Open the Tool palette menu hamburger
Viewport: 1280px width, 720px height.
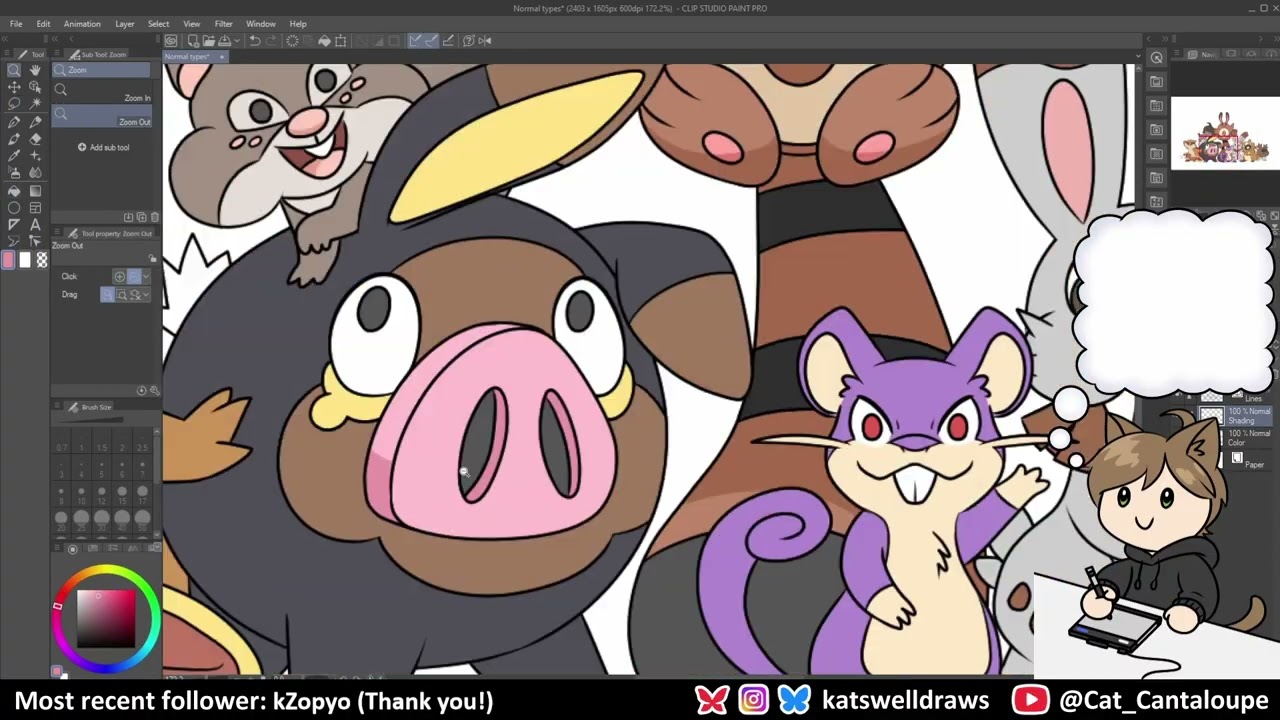click(x=6, y=54)
